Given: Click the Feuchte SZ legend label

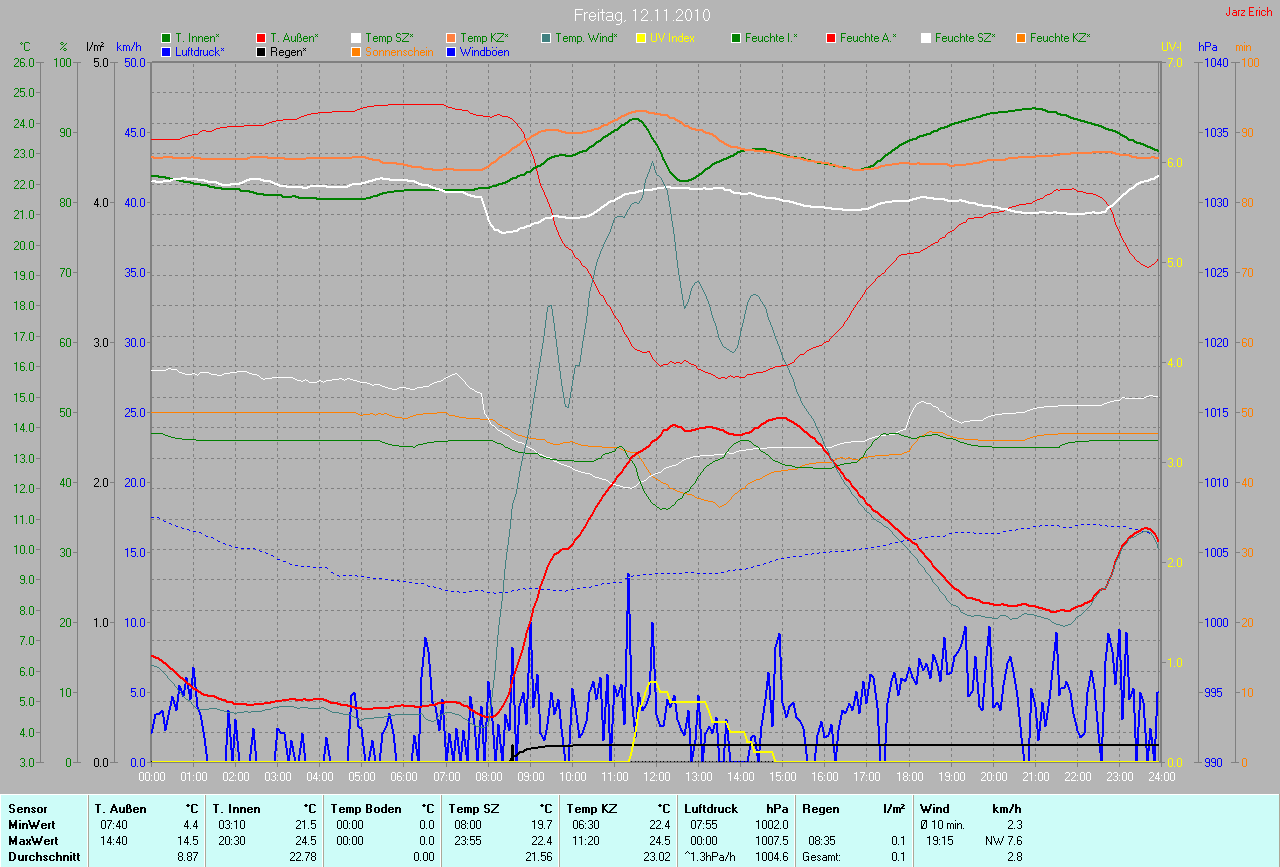Looking at the screenshot, I should pos(965,38).
